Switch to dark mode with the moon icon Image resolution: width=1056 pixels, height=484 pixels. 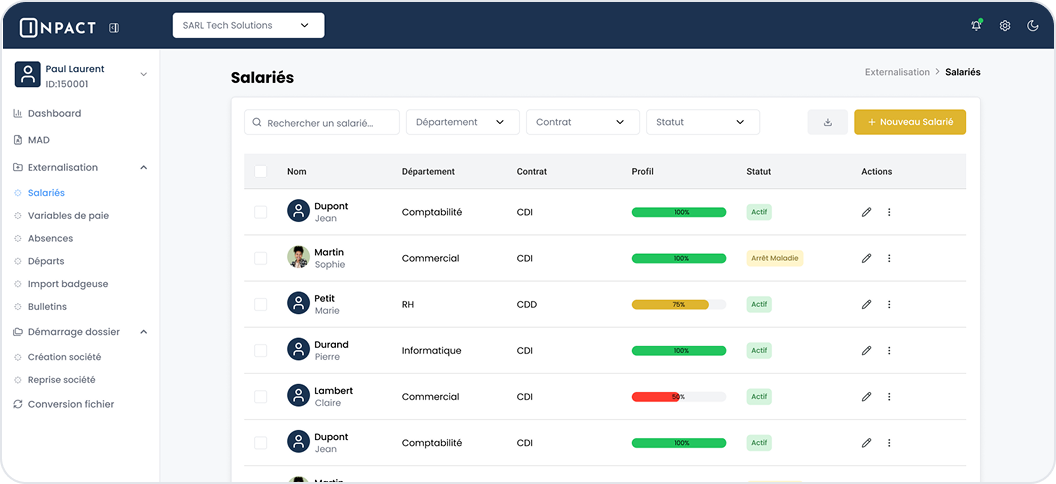click(x=1032, y=26)
